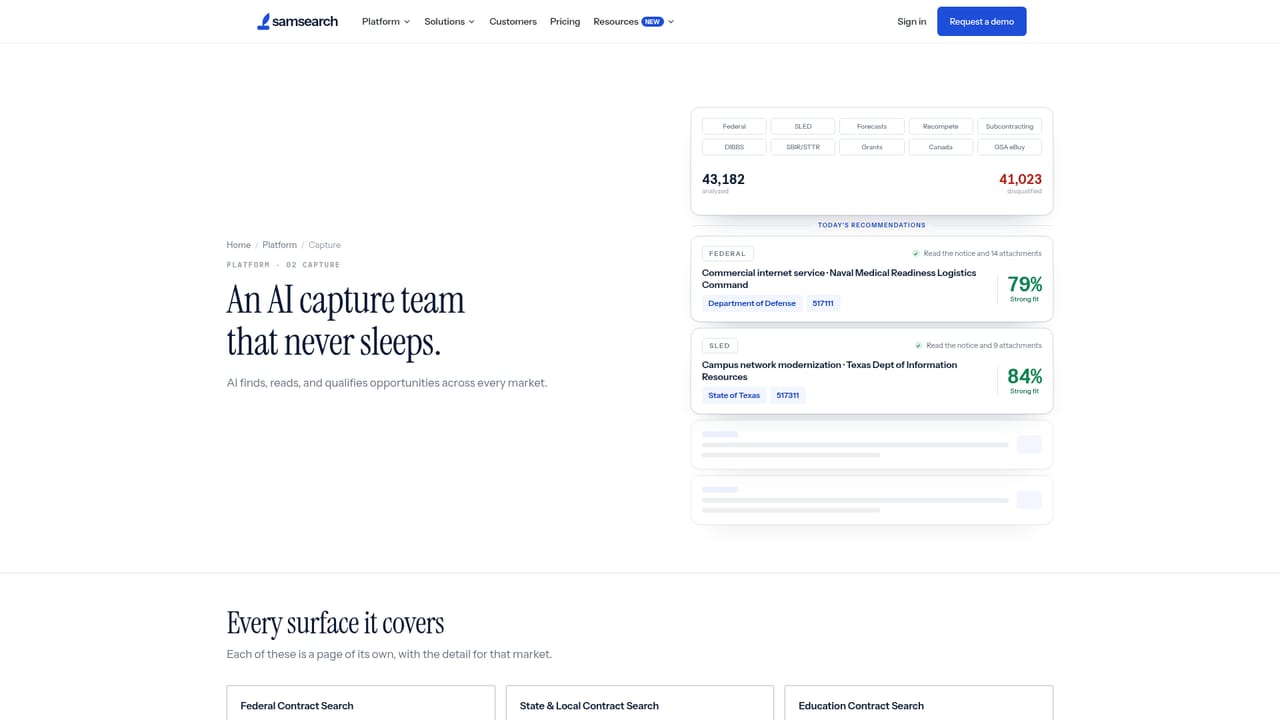Open State & Local Contract Search card
The image size is (1280, 720).
[640, 703]
